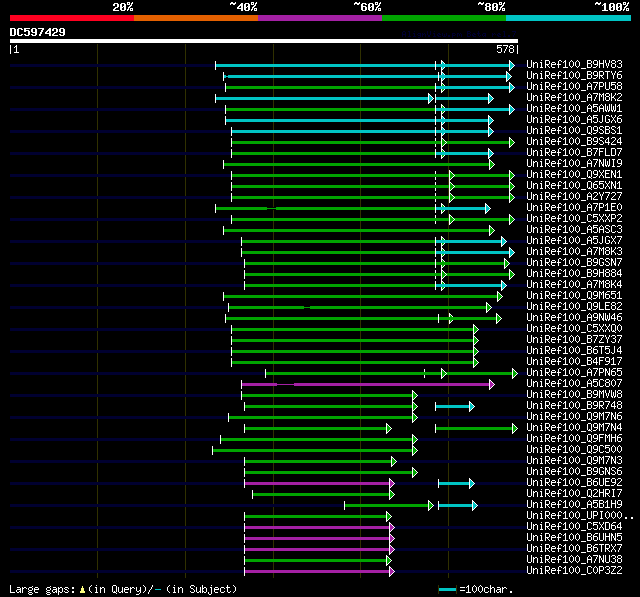Select UniRef100_B9H884 subject label
The width and height of the screenshot is (640, 597).
point(574,274)
